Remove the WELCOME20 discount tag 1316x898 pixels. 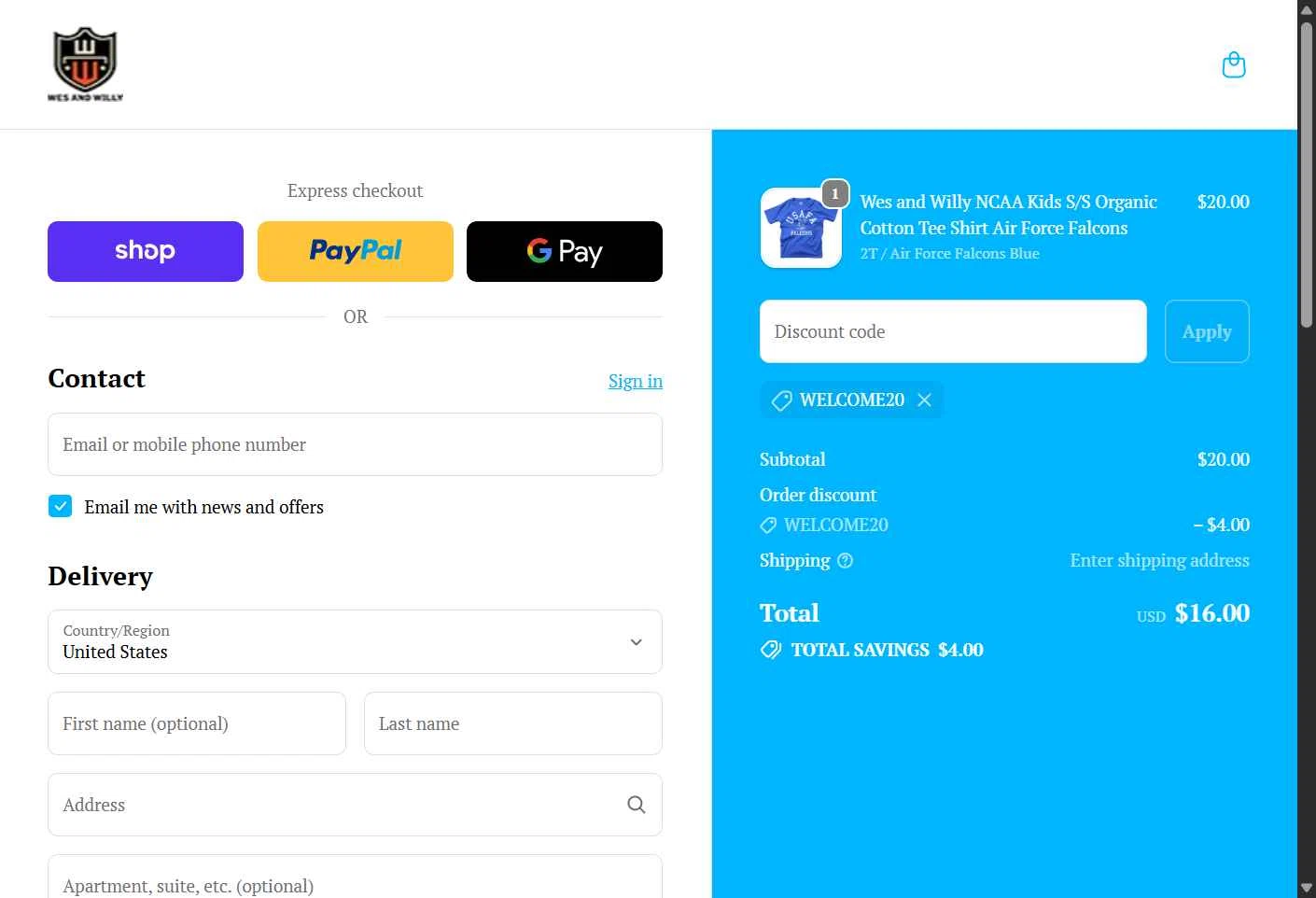pos(924,400)
